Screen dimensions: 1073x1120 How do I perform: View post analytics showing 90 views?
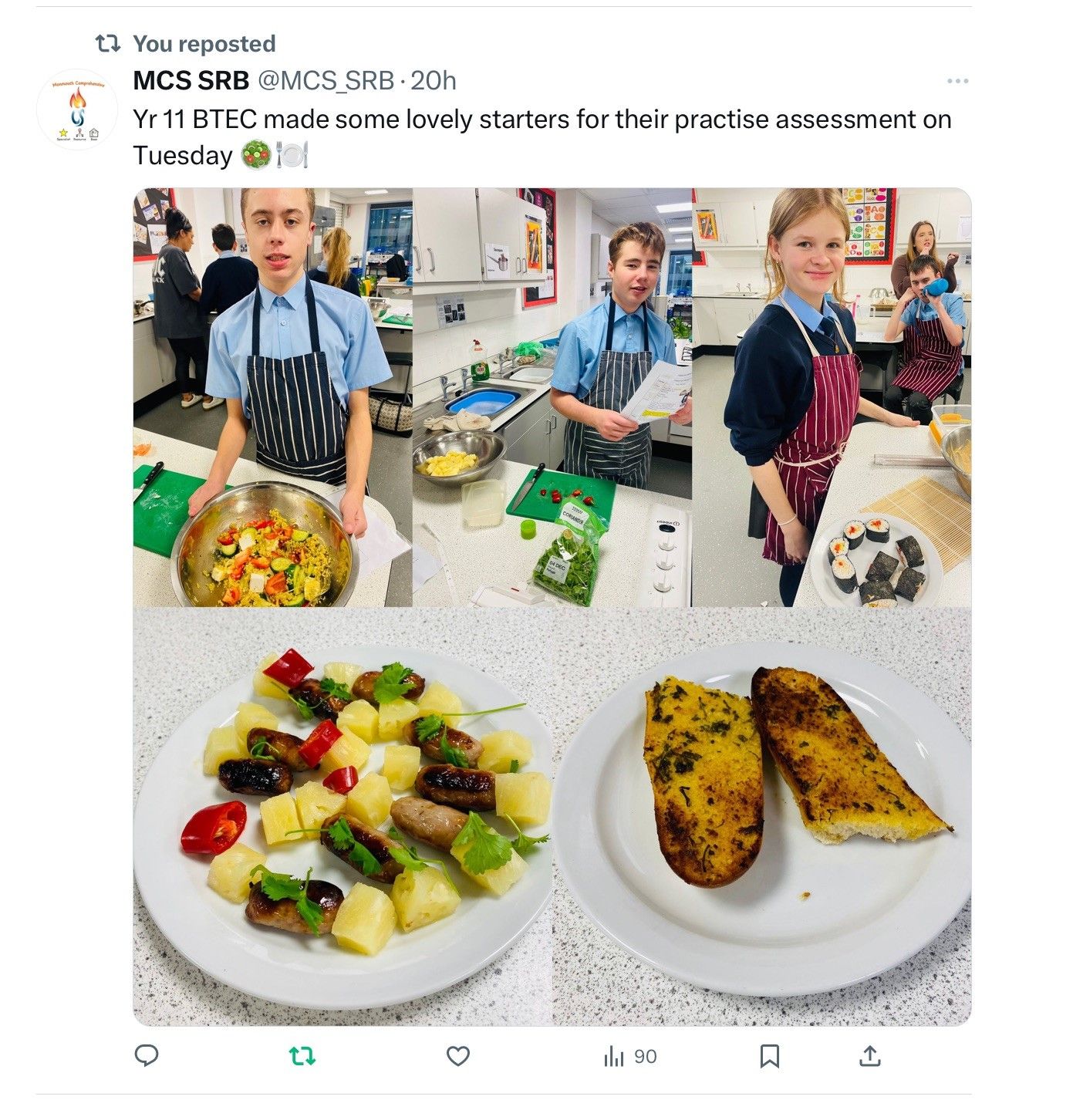(x=630, y=1056)
